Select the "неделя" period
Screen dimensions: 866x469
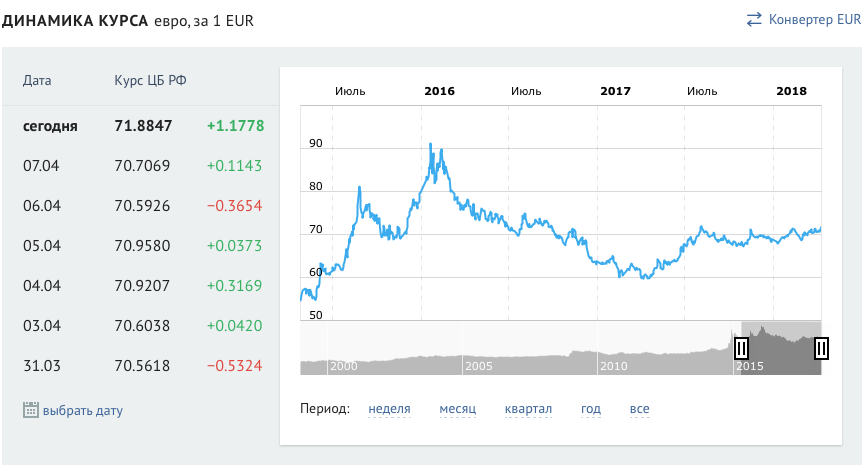pyautogui.click(x=389, y=409)
